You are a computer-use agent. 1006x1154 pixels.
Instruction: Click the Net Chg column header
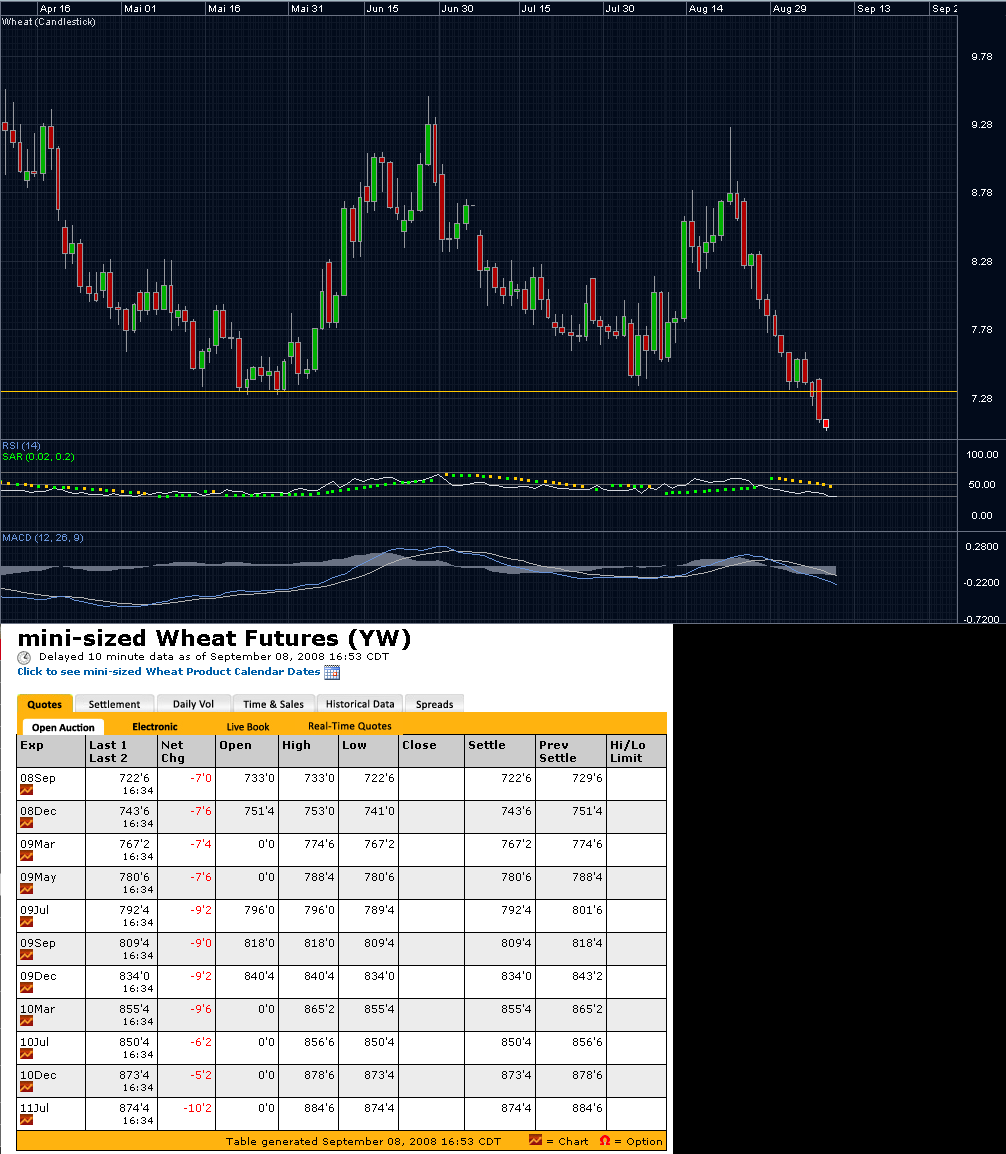click(187, 751)
